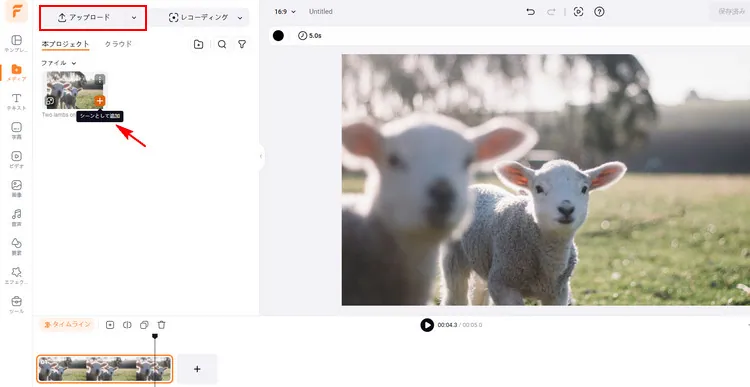Create a new media folder
750x387 pixels.
pyautogui.click(x=199, y=44)
